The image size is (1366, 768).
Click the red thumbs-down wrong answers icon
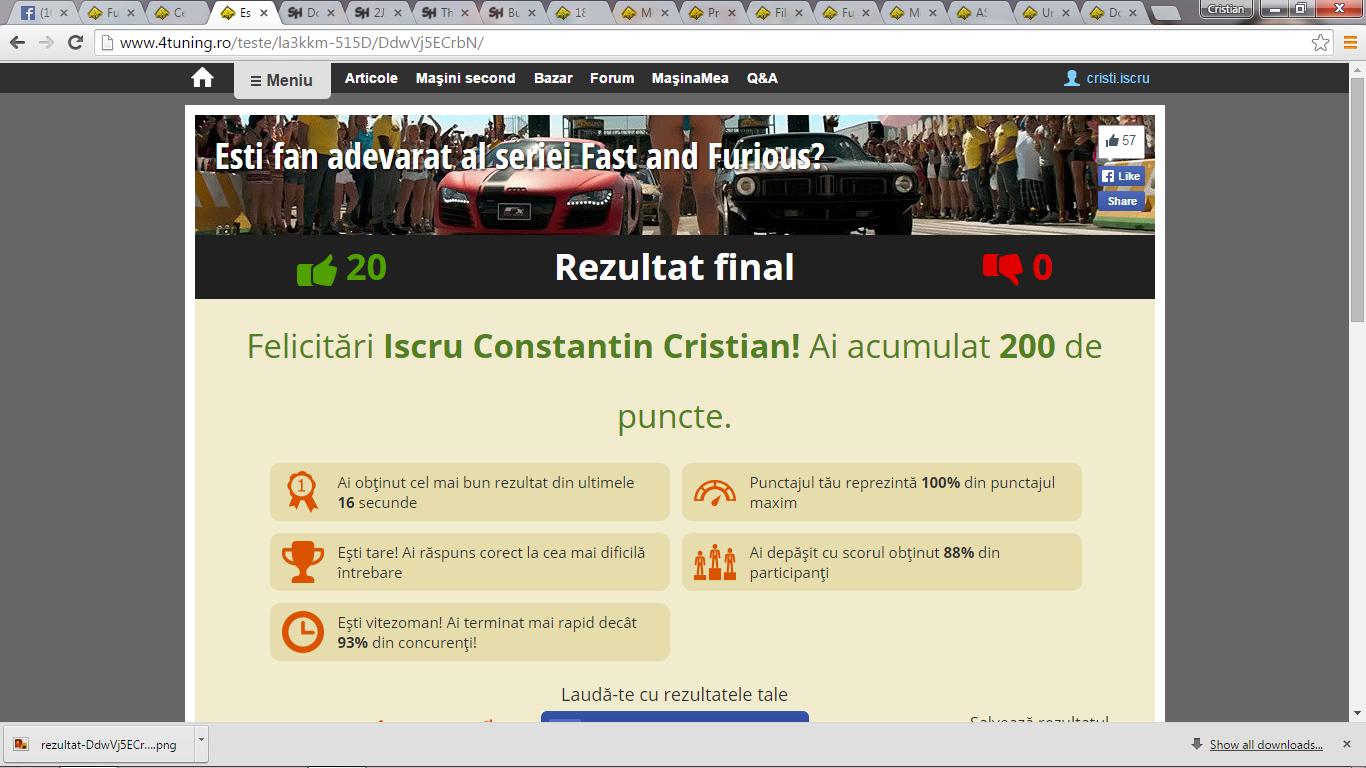click(1002, 268)
